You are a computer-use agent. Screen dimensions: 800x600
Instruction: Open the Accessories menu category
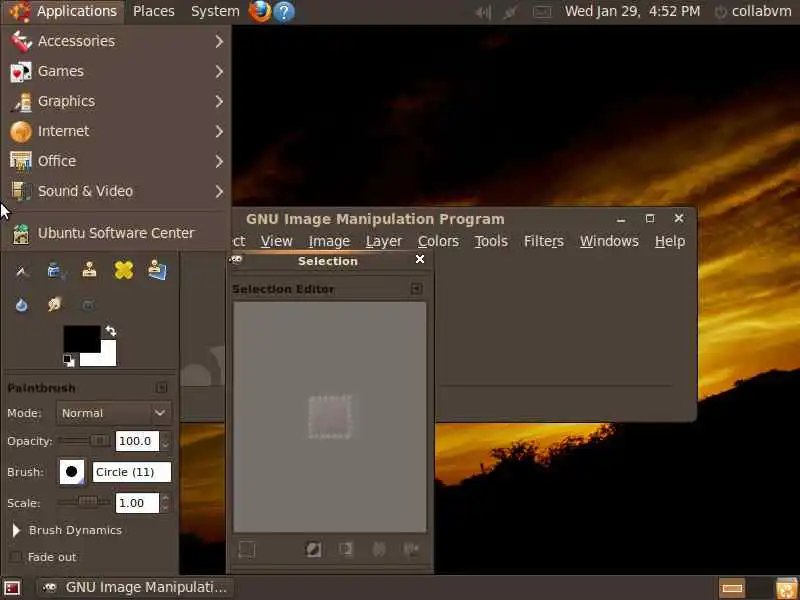[x=116, y=41]
